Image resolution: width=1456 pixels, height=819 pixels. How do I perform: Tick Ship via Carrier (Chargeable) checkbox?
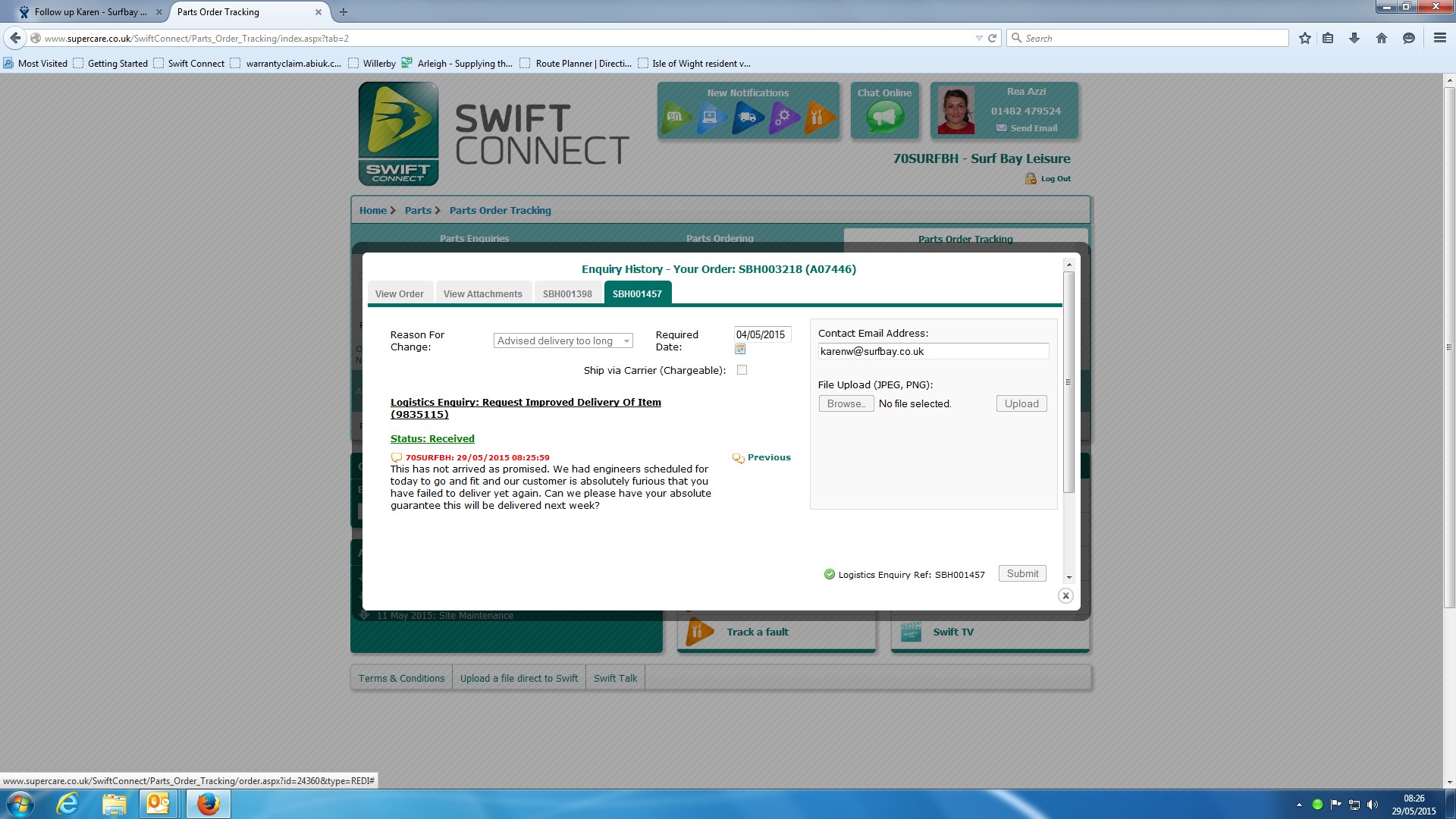742,370
